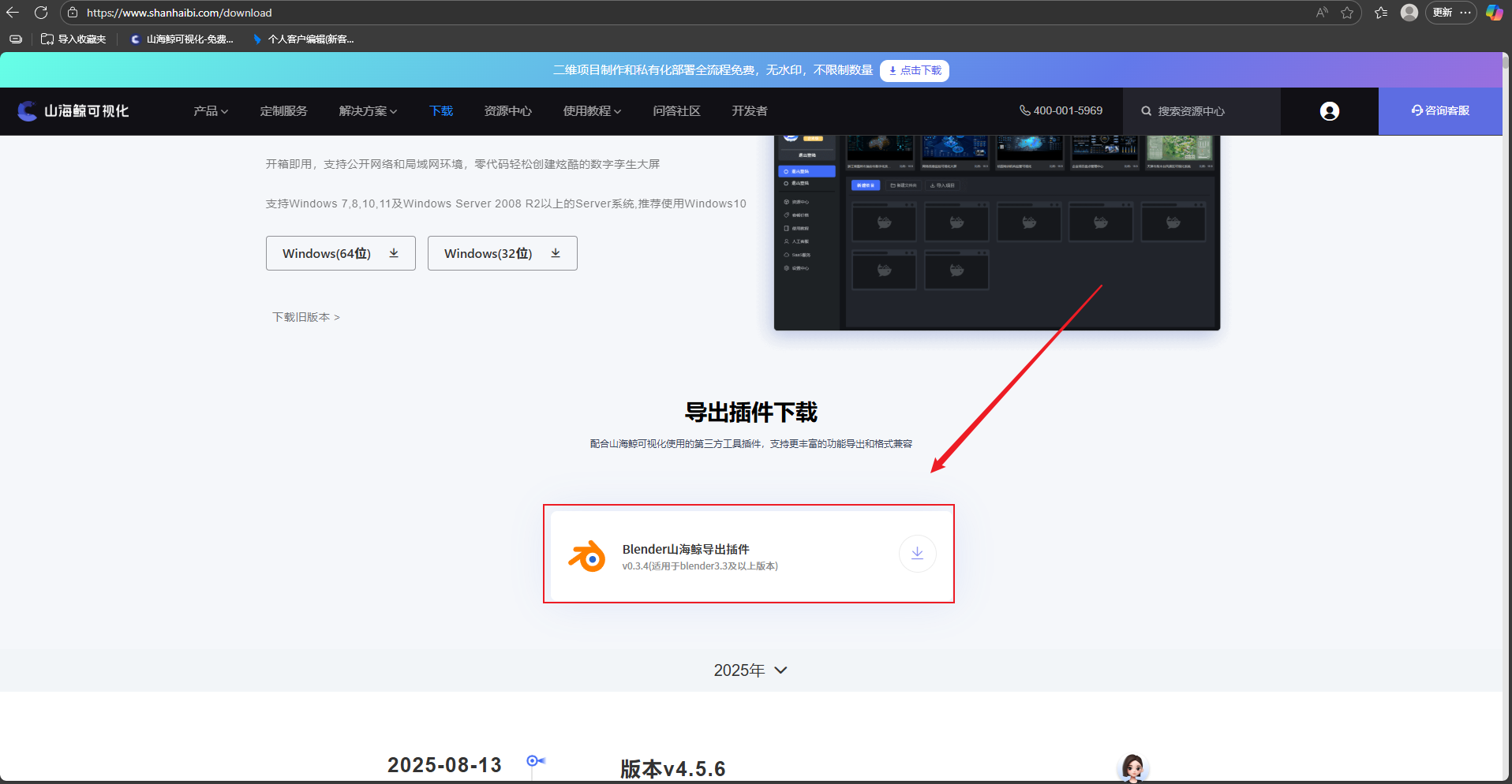
Task: Expand the 2025年 year dropdown
Action: (750, 670)
